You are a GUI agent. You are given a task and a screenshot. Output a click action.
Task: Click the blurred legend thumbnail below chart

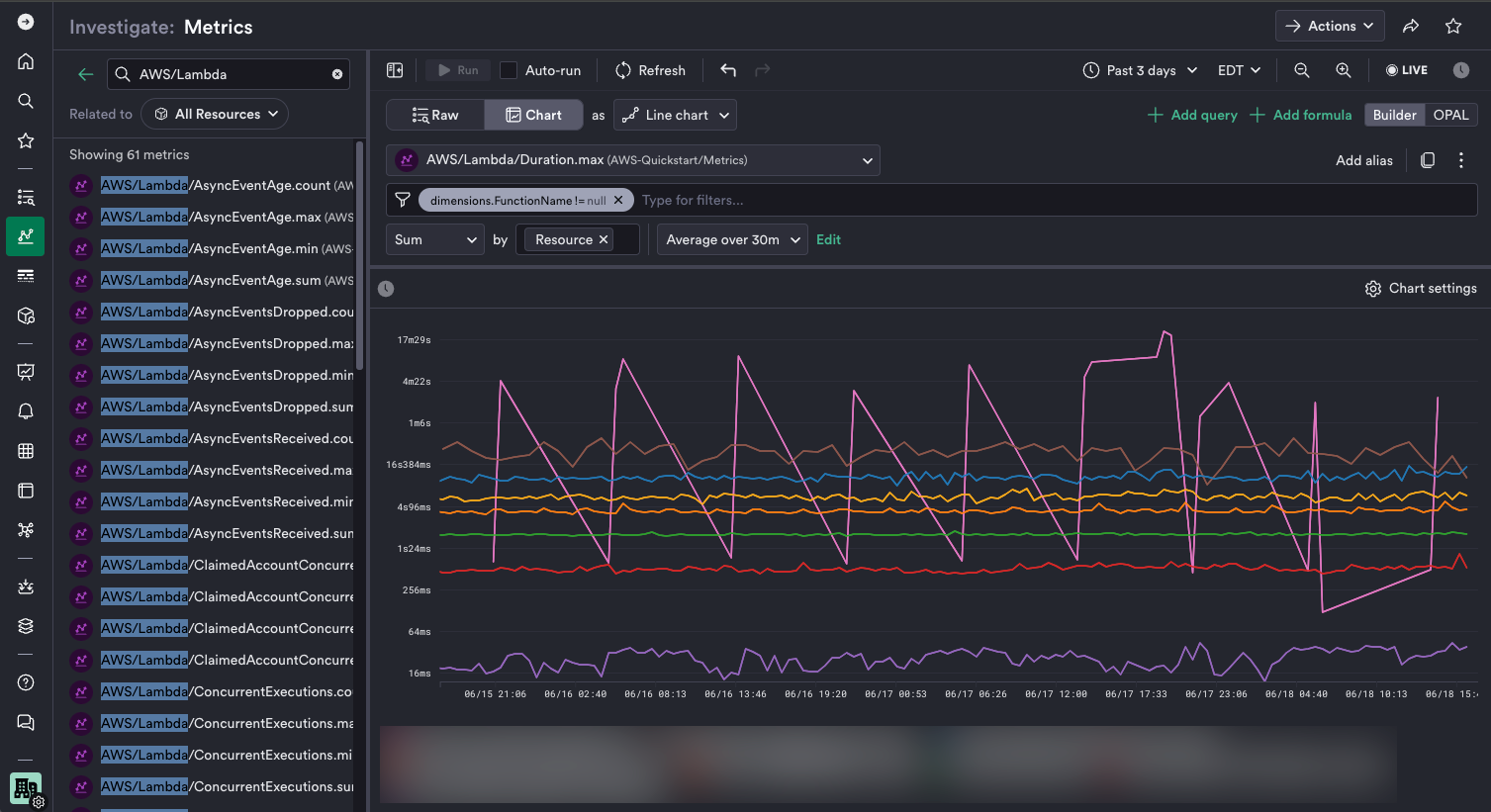pyautogui.click(x=888, y=764)
